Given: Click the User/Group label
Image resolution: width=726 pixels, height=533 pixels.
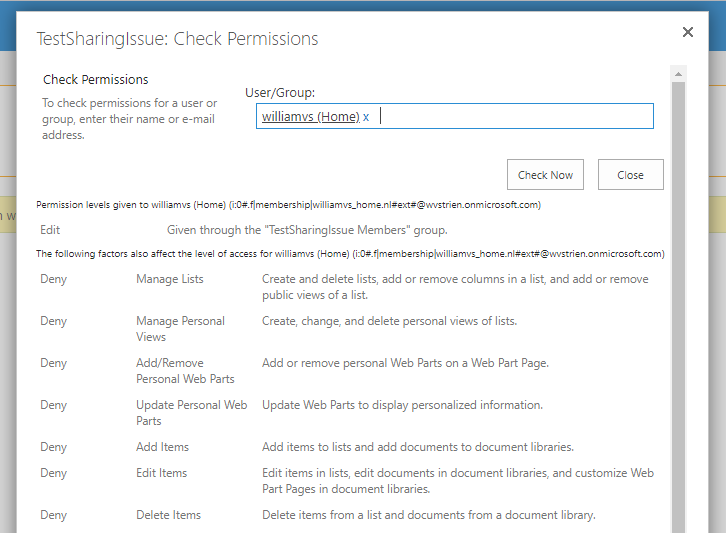Looking at the screenshot, I should [x=280, y=93].
